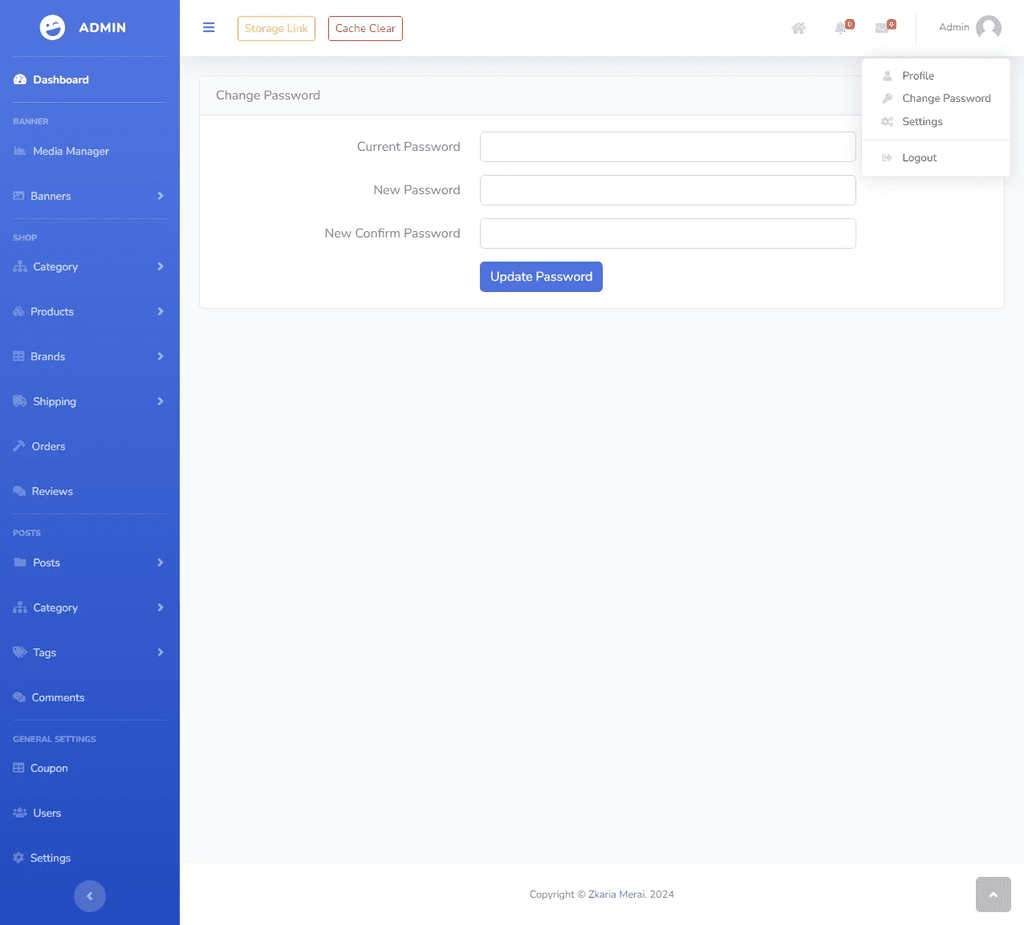Screen dimensions: 1024x925
Task: Open Media Manager in sidebar
Action: pos(71,151)
